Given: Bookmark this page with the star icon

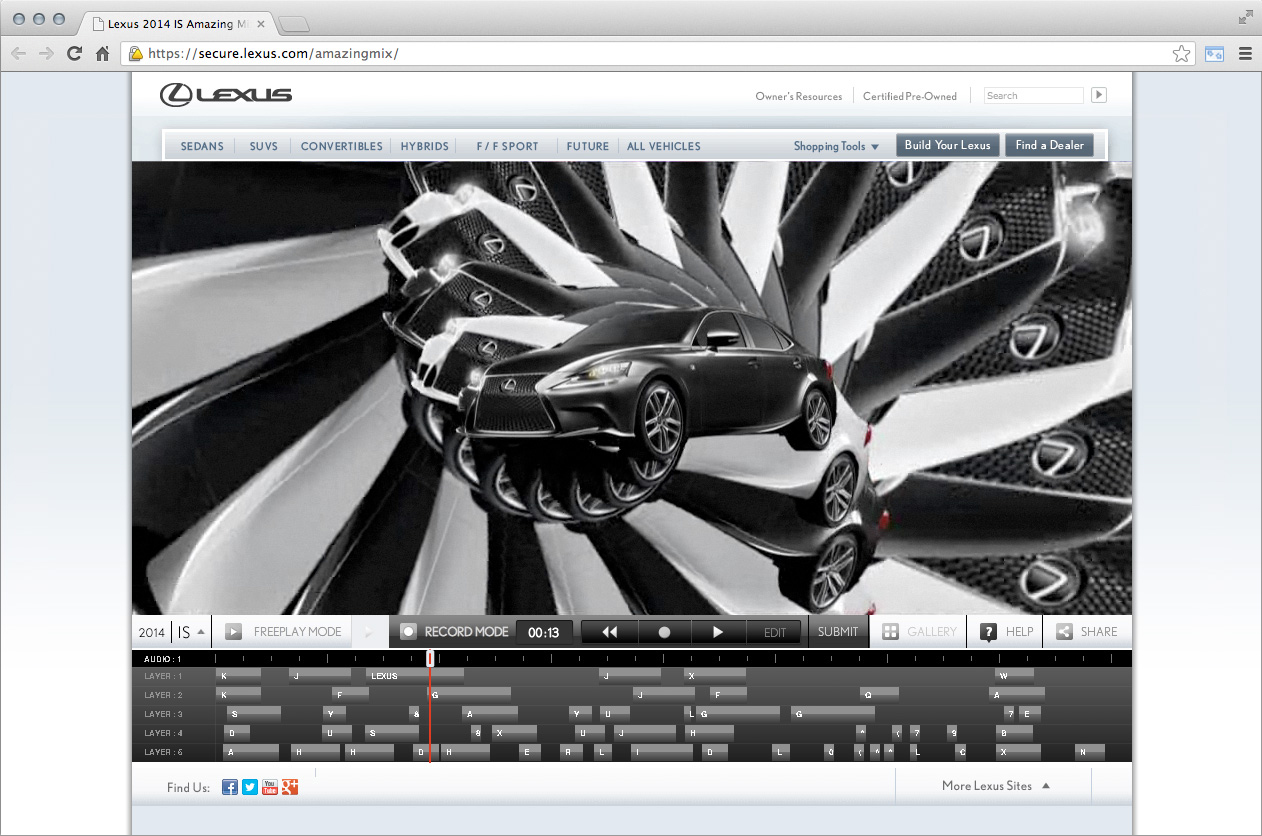Looking at the screenshot, I should [x=1181, y=54].
